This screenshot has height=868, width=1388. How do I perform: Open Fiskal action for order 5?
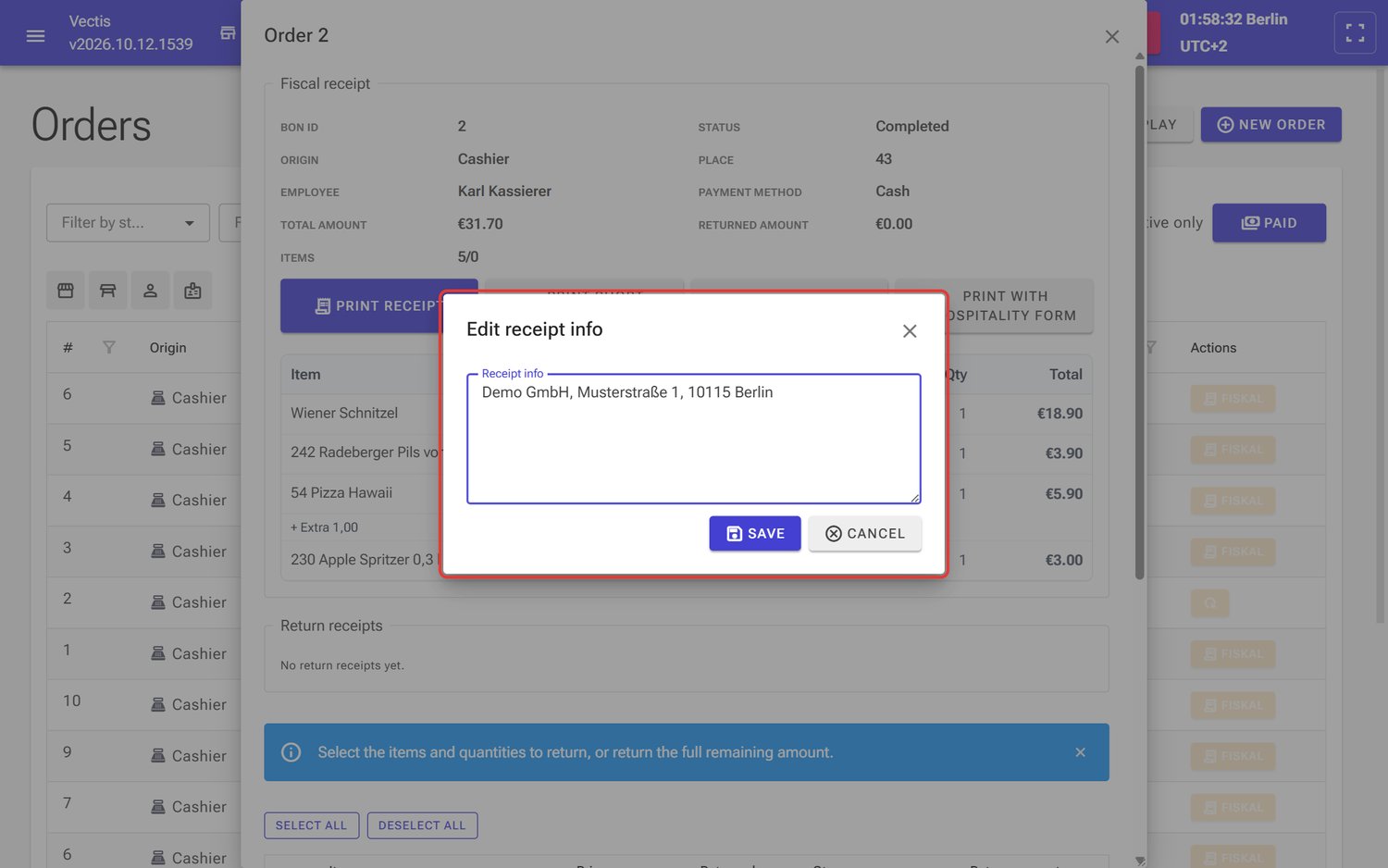(x=1233, y=450)
